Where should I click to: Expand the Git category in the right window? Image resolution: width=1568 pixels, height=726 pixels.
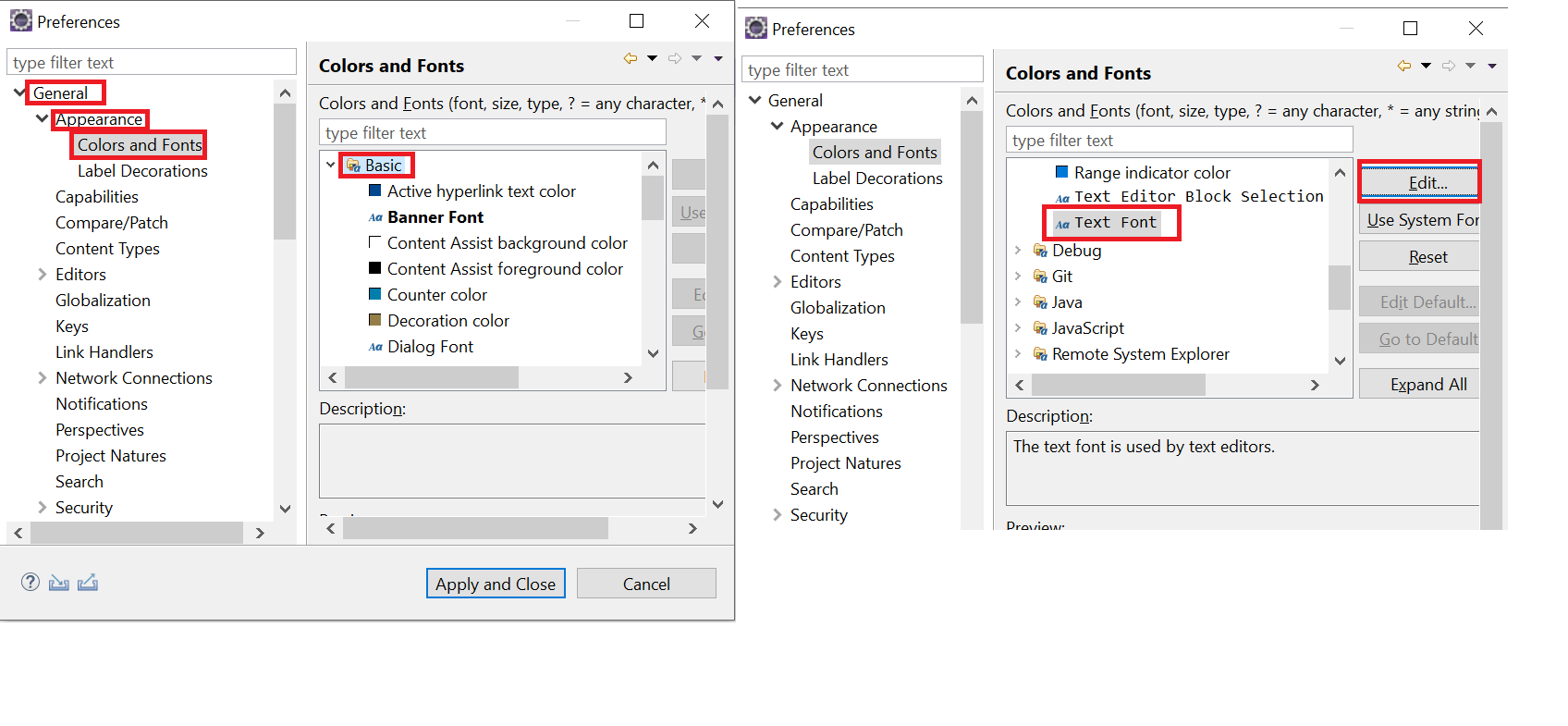pos(1018,277)
